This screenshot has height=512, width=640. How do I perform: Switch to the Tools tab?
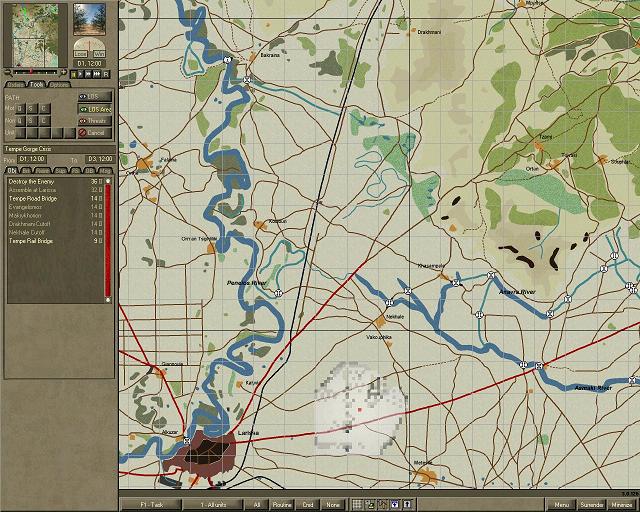[x=37, y=85]
